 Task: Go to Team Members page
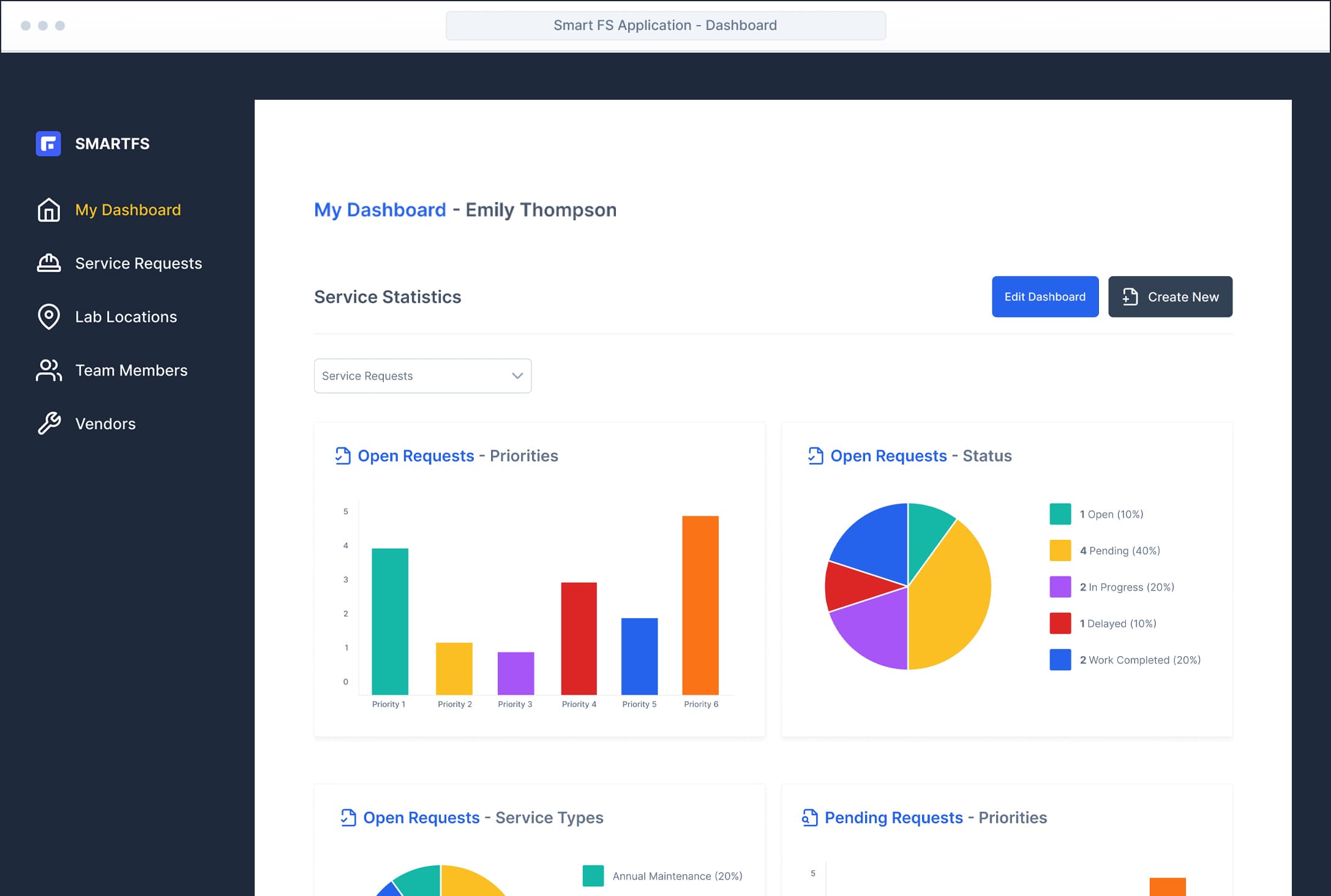pyautogui.click(x=131, y=370)
